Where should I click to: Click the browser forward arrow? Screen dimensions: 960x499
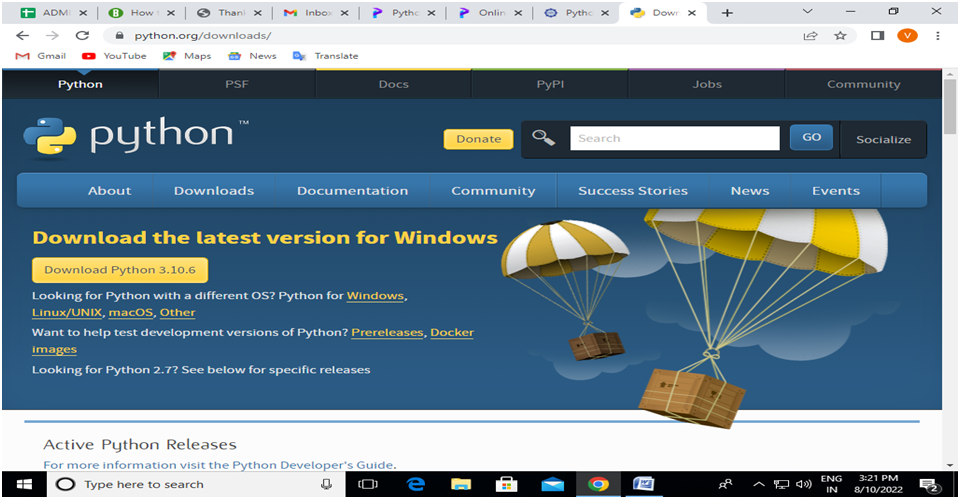coord(53,36)
